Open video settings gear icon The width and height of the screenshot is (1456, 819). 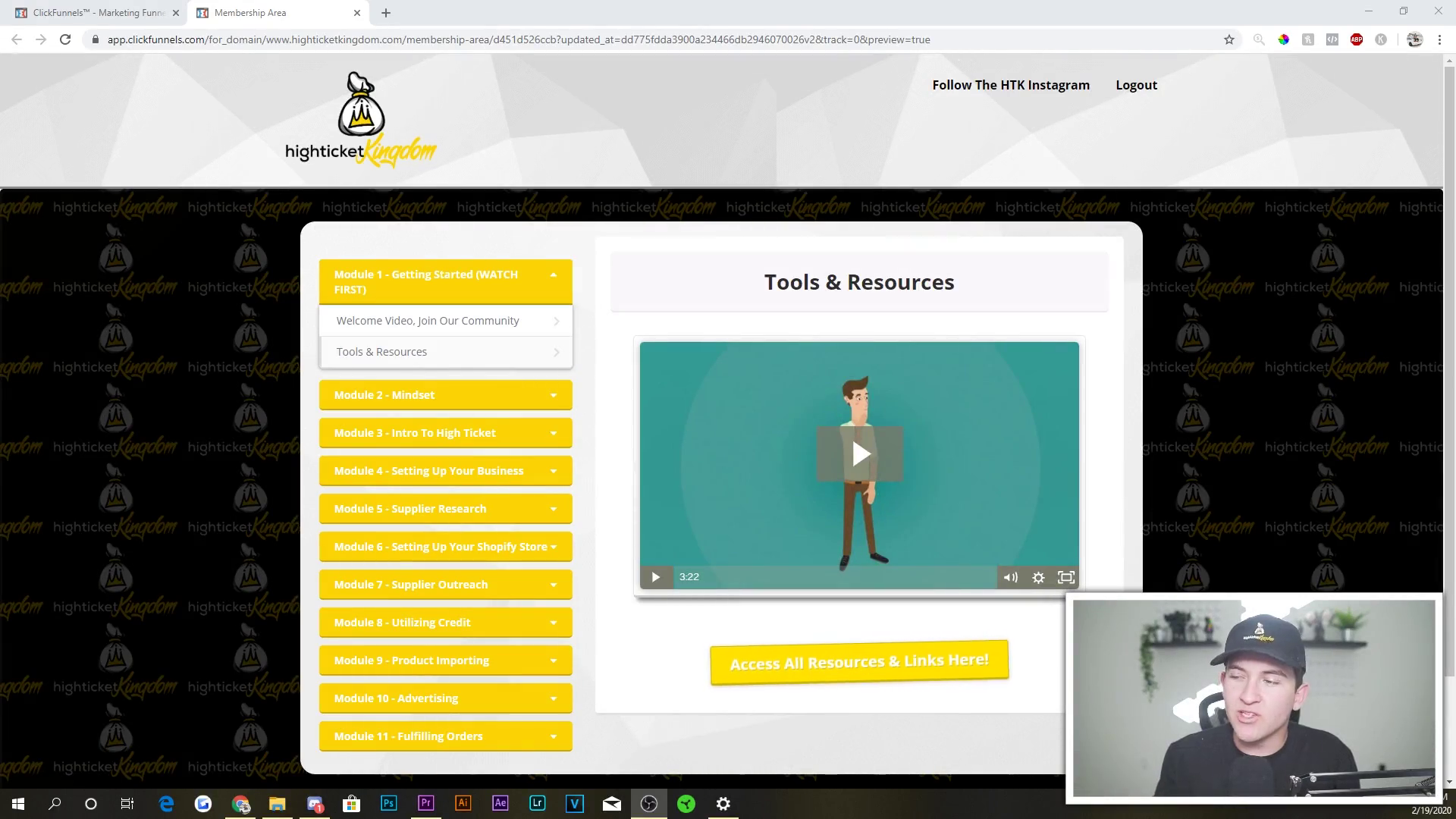point(1038,577)
